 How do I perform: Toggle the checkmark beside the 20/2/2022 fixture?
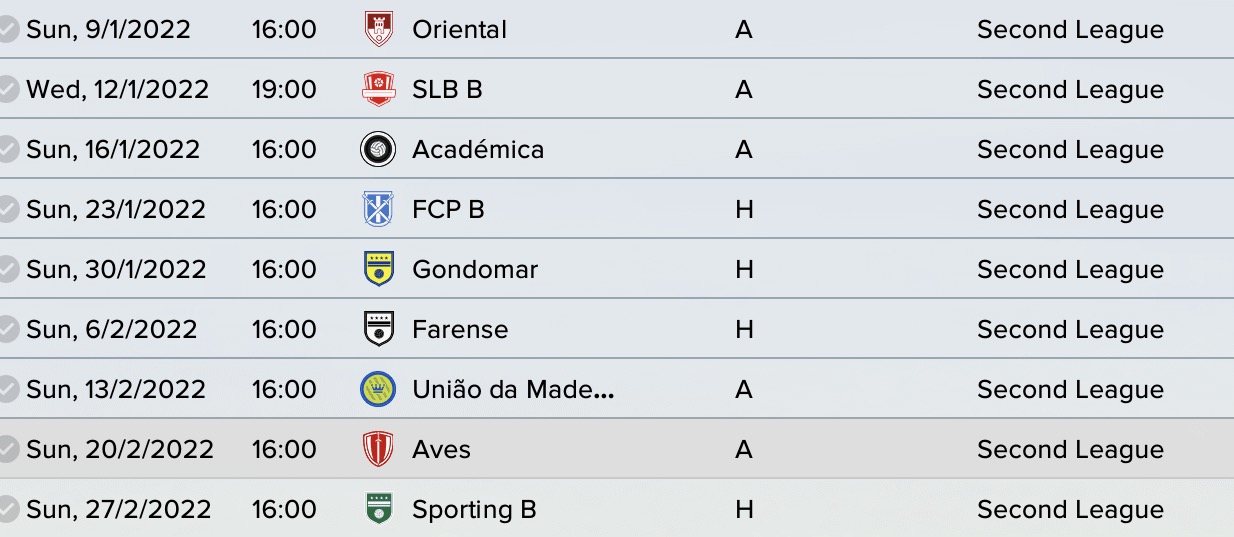click(8, 450)
